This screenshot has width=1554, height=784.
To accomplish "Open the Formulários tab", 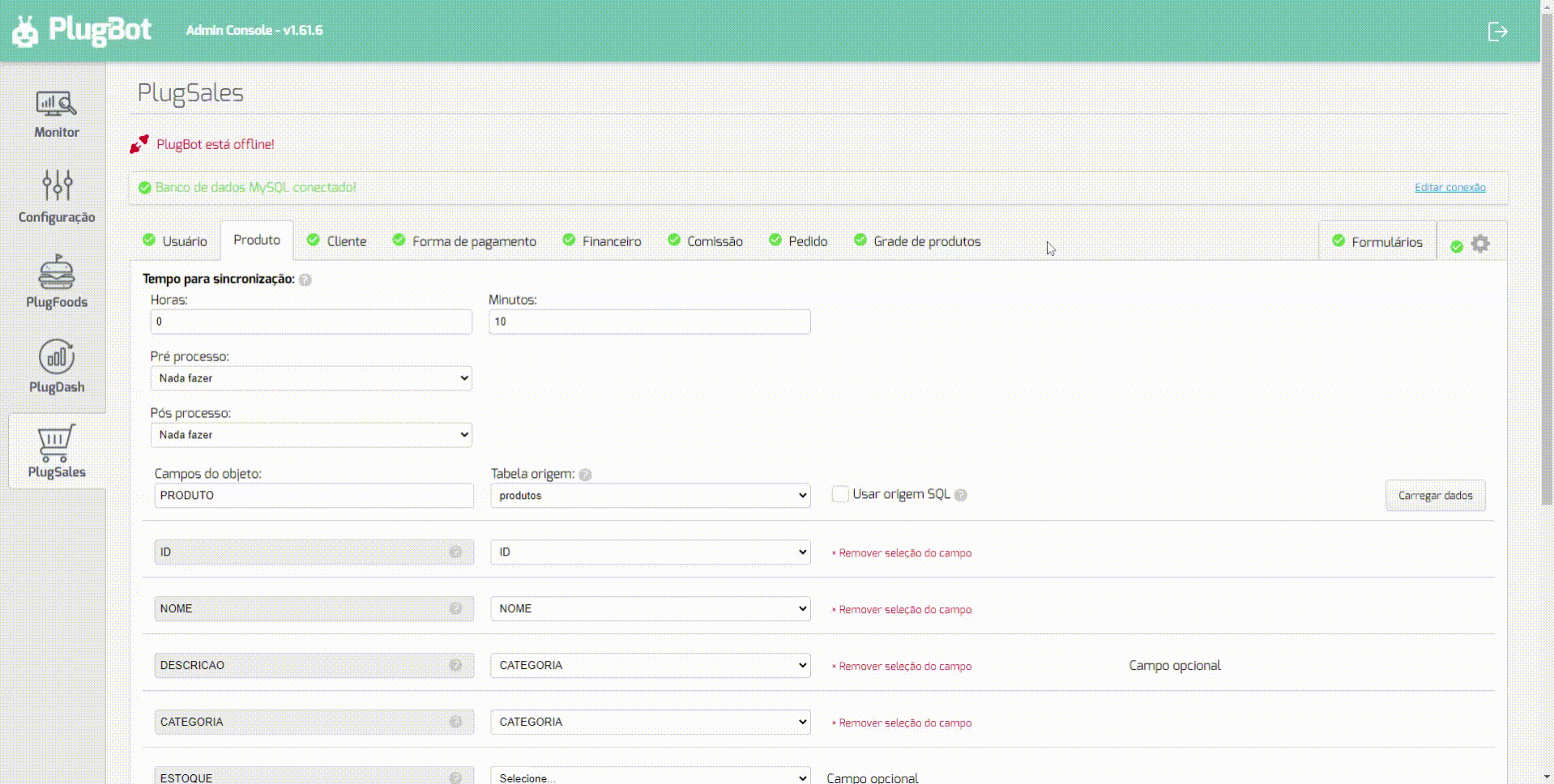I will tap(1377, 241).
